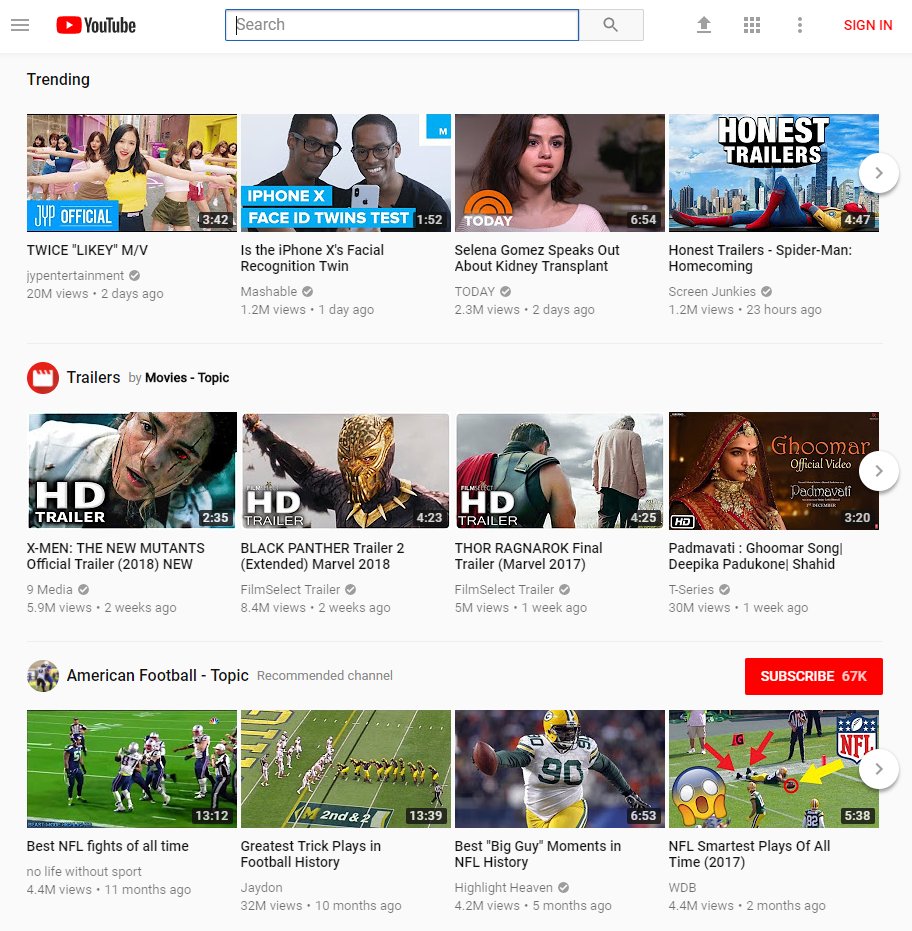This screenshot has height=931, width=912.
Task: Play TWICE "LIKEY" M/V thumbnail
Action: 132,173
